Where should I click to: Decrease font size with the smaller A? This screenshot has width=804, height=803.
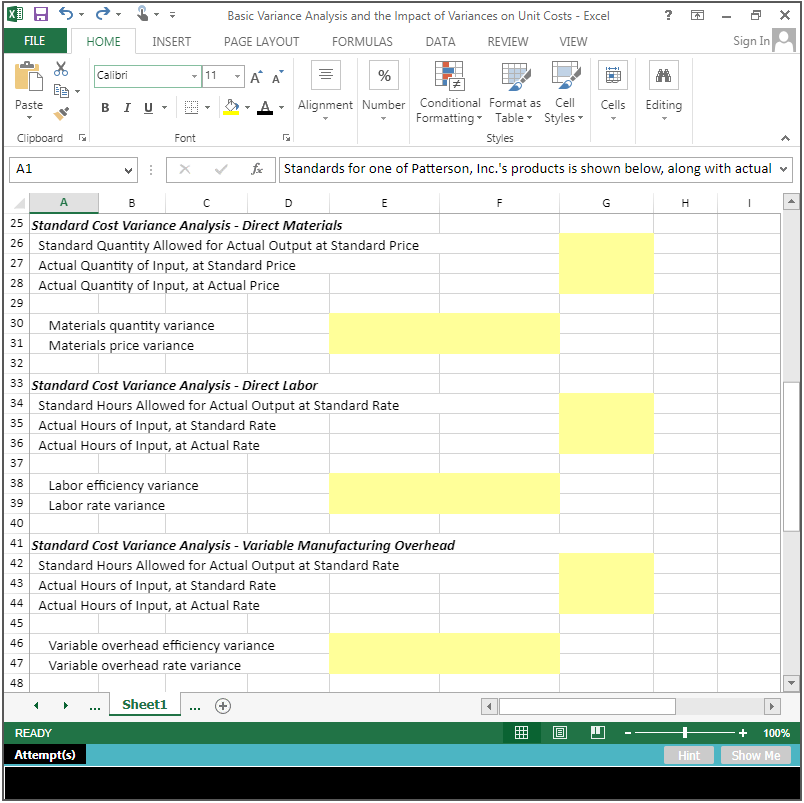pos(277,77)
